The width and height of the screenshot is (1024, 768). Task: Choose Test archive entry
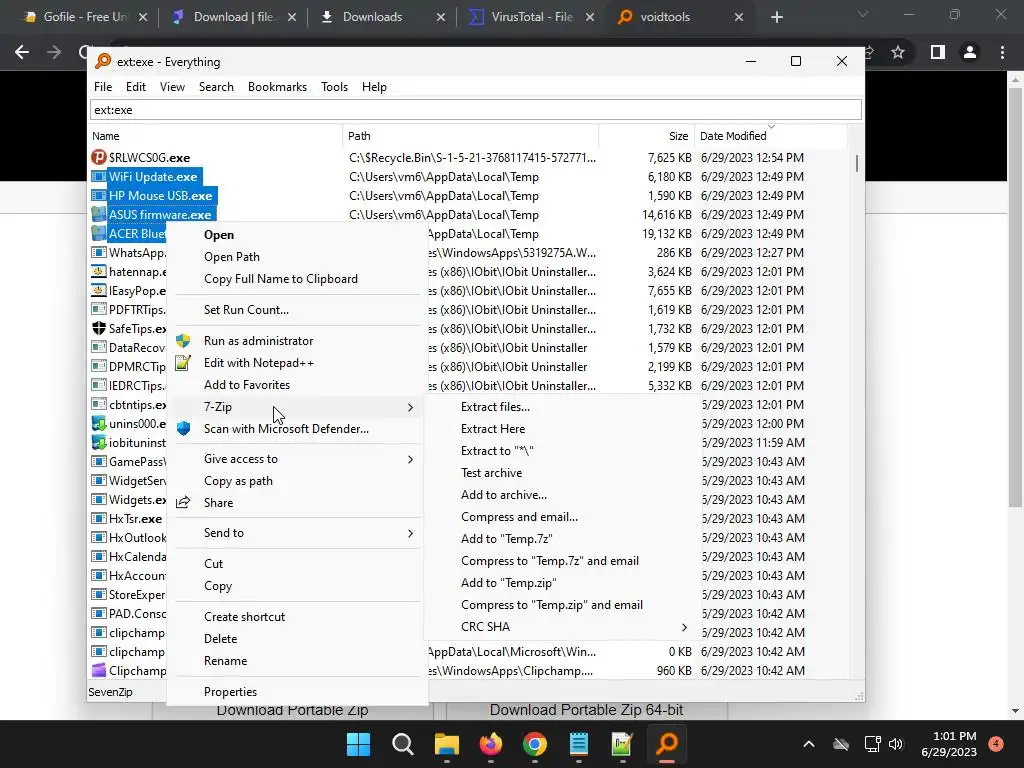(491, 473)
